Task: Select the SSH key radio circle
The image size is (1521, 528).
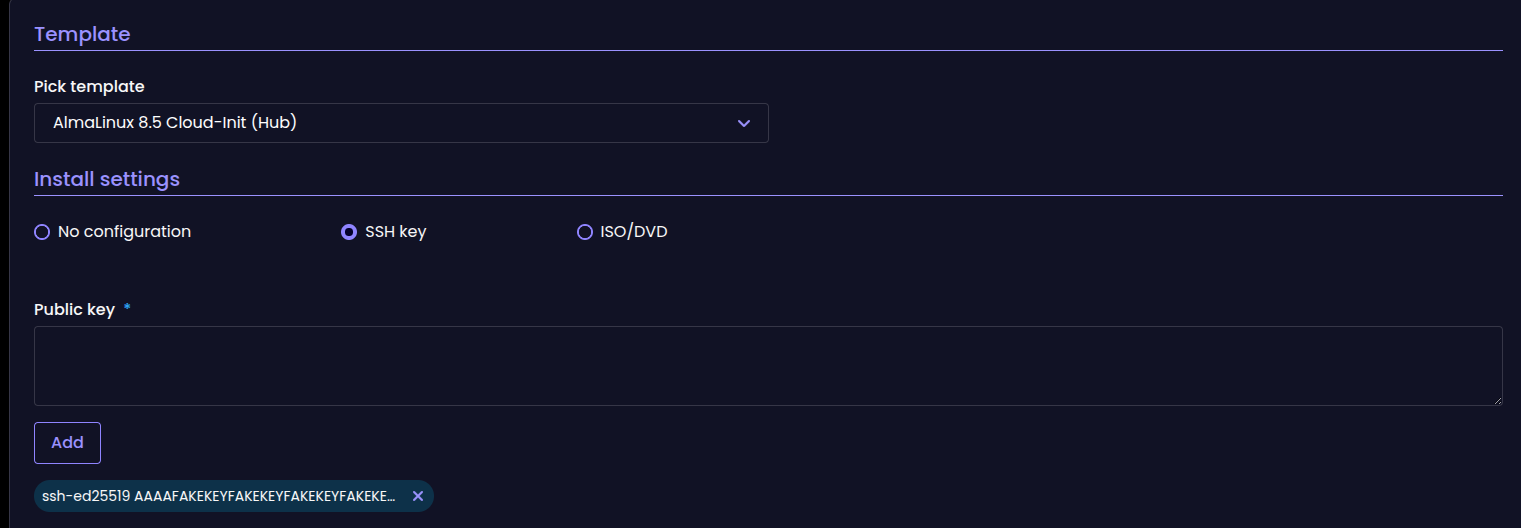Action: [349, 232]
